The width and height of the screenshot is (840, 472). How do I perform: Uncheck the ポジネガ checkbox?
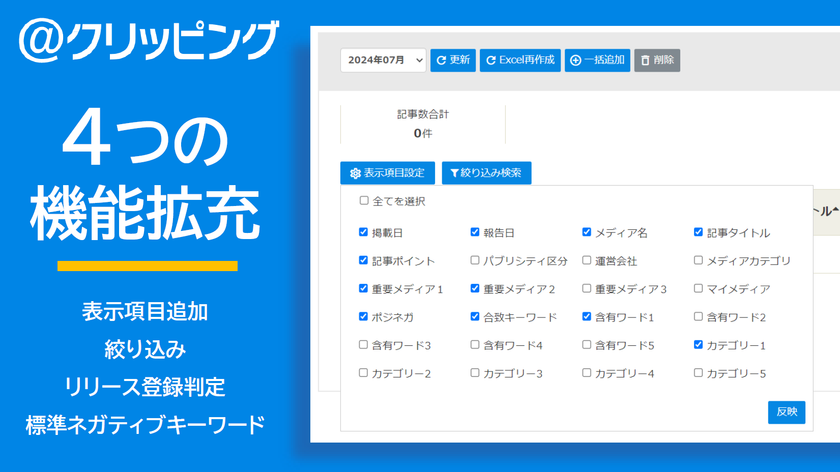[x=363, y=317]
